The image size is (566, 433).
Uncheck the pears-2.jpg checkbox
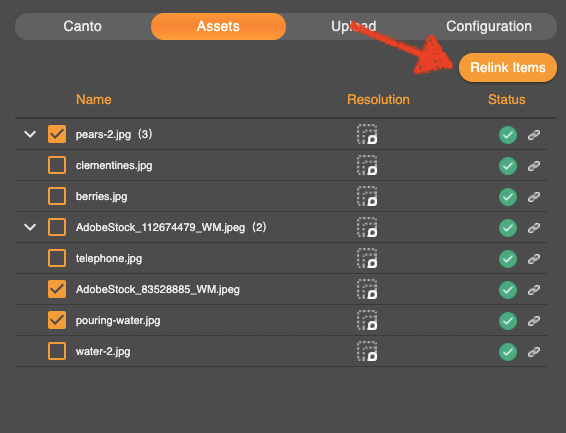tap(57, 134)
